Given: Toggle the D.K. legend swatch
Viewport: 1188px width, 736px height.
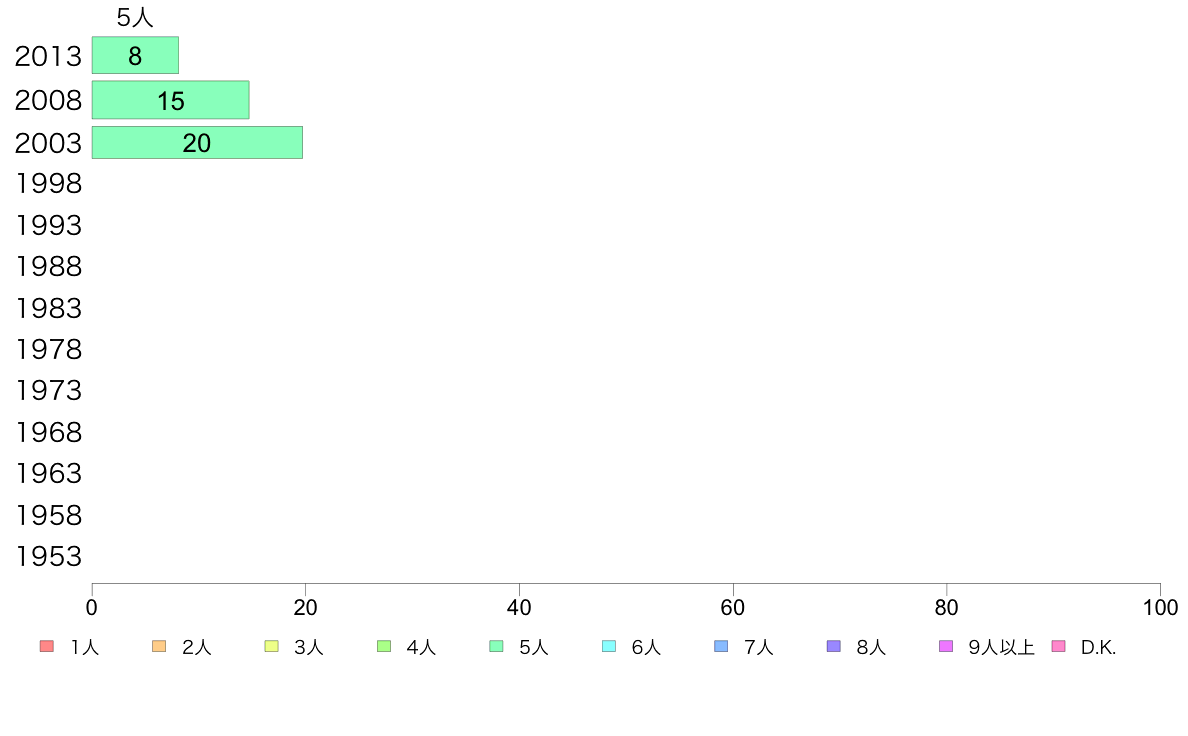Looking at the screenshot, I should click(x=1059, y=647).
